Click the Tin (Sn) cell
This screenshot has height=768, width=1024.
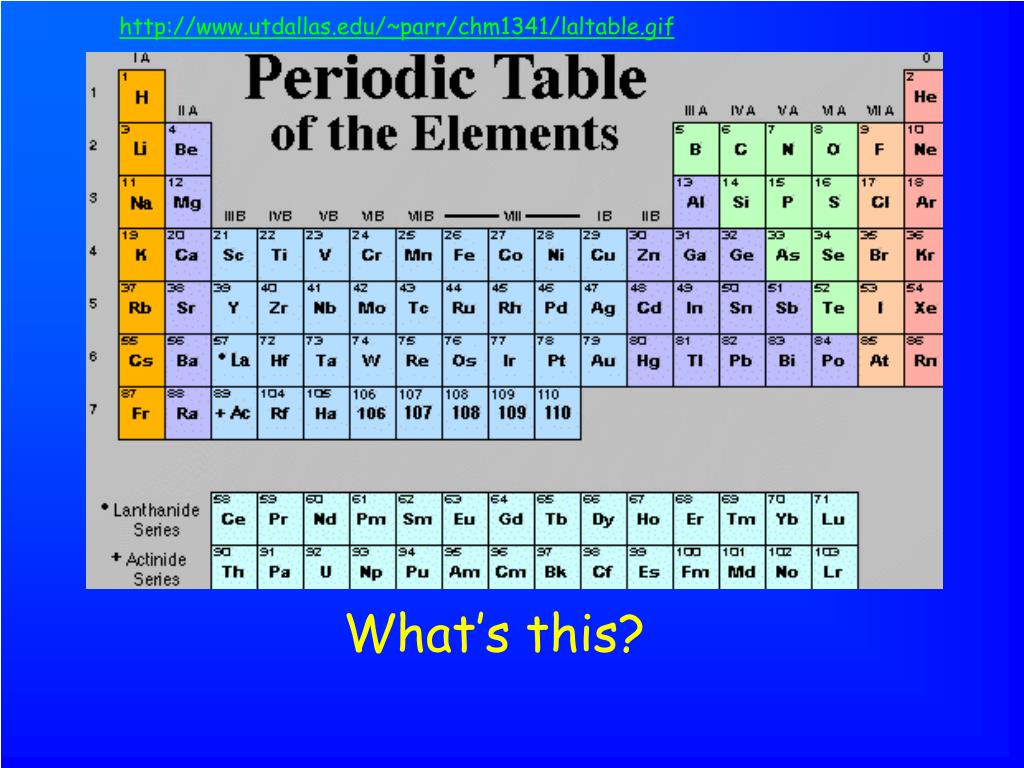[742, 308]
